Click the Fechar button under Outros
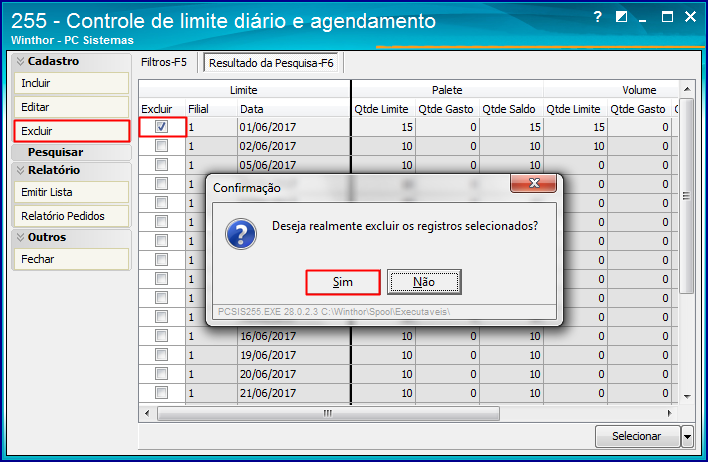708x462 pixels. pos(71,259)
